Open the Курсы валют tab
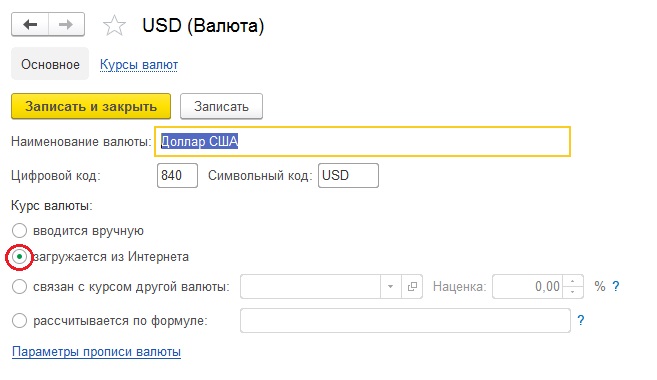Image resolution: width=657 pixels, height=380 pixels. pyautogui.click(x=139, y=65)
